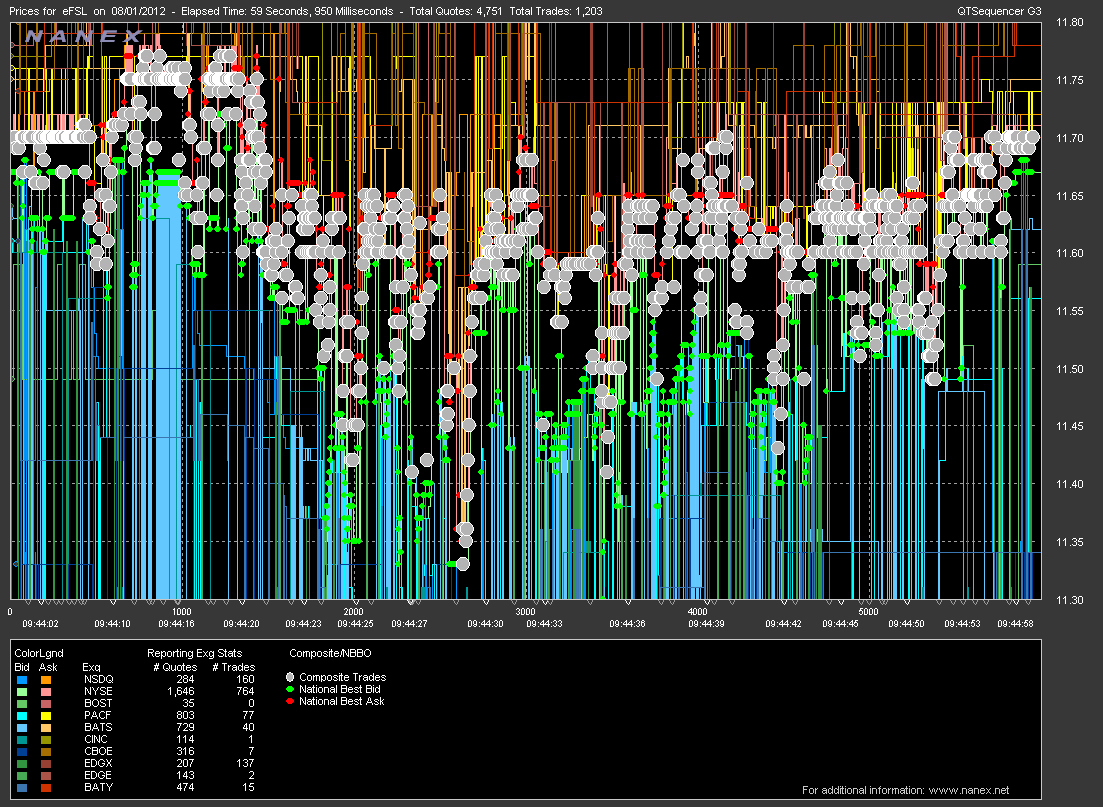Click the 'Total Trades: 1,203' header text

[x=556, y=11]
